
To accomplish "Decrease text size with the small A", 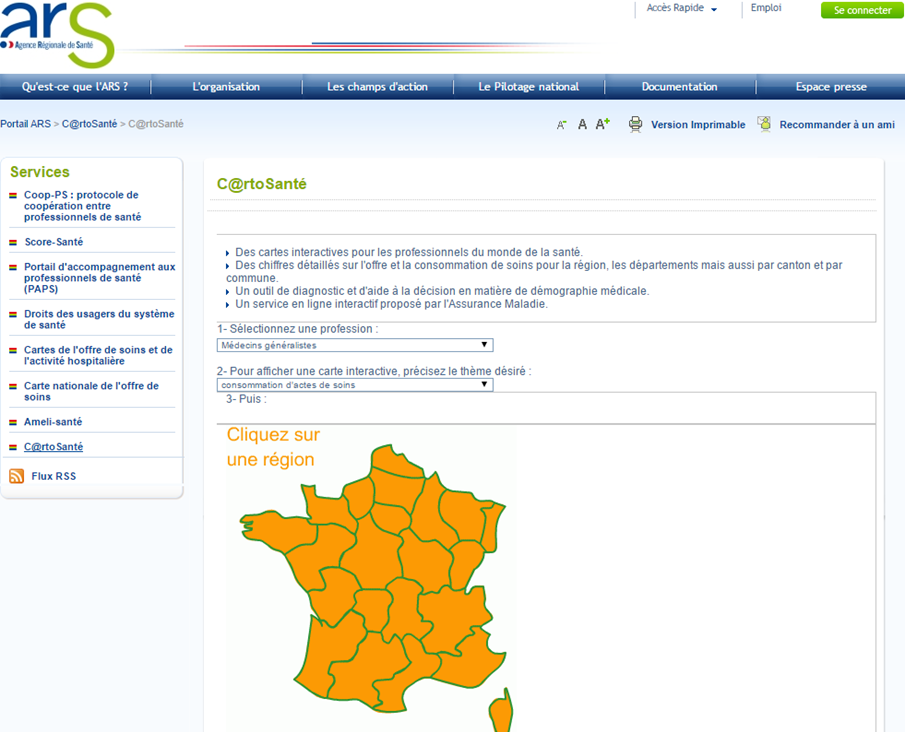I will [x=561, y=125].
